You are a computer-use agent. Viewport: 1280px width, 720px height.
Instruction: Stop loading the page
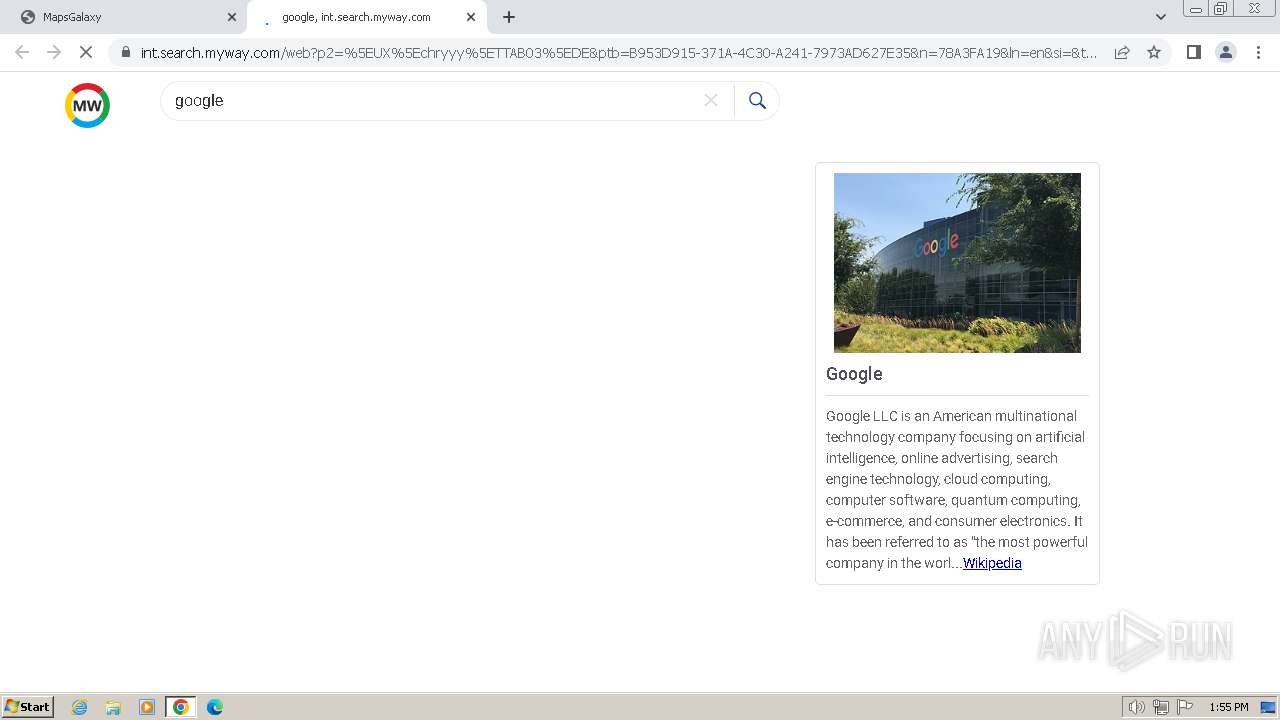(x=86, y=52)
